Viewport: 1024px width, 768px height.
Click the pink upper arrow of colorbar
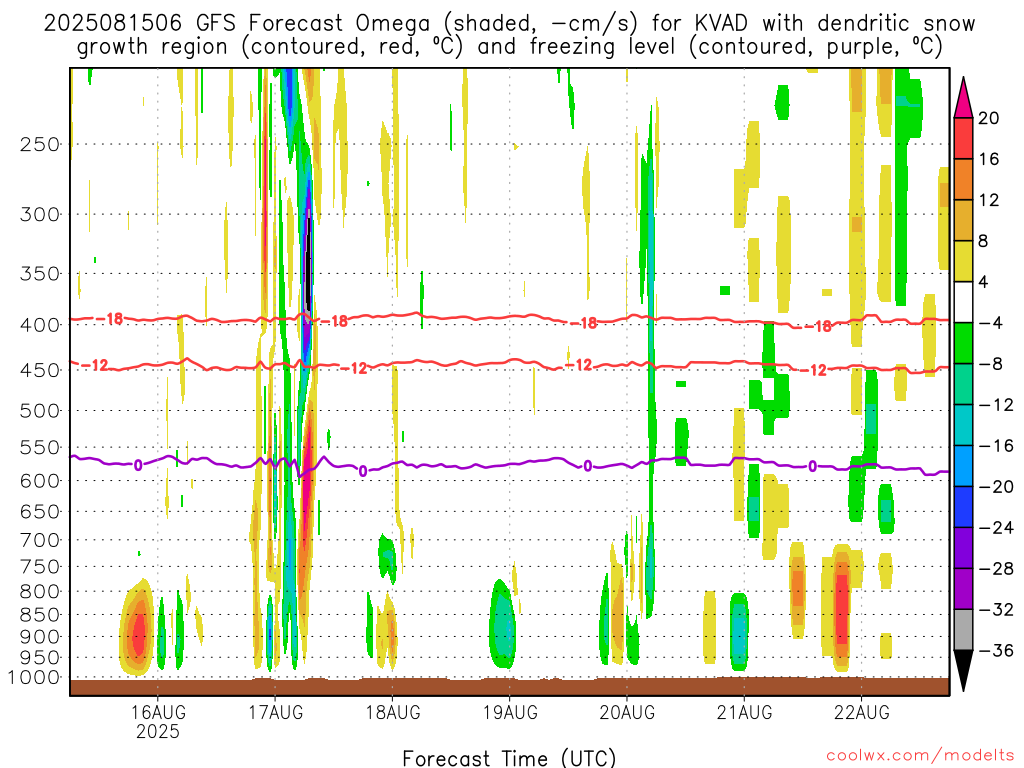tap(963, 98)
